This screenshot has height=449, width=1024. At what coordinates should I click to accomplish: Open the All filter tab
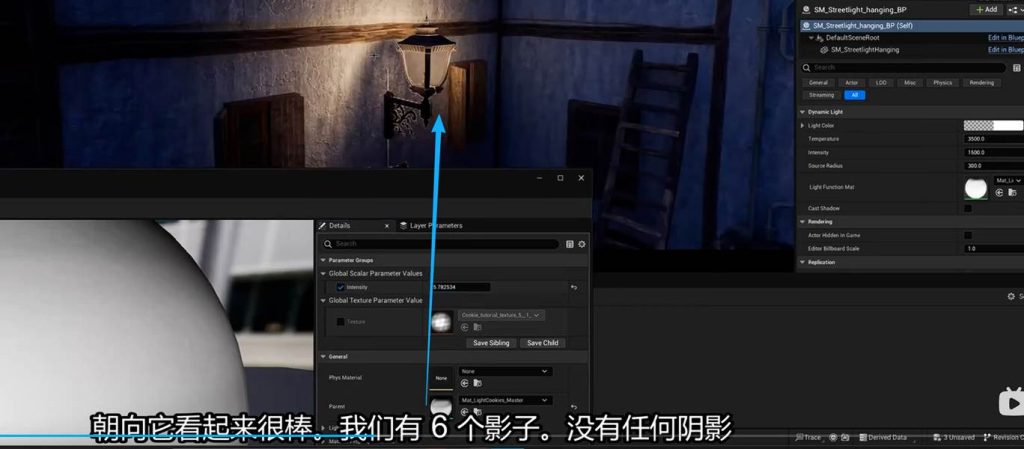click(854, 95)
